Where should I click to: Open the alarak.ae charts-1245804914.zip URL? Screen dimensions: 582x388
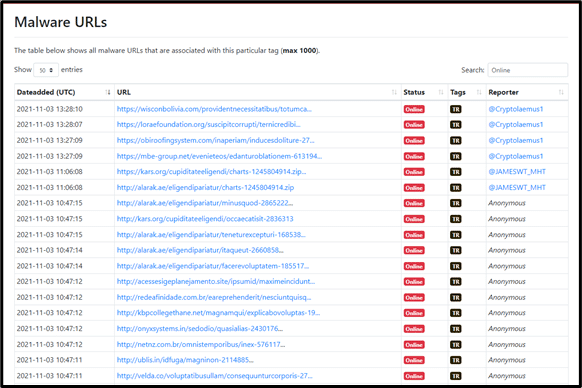(205, 188)
